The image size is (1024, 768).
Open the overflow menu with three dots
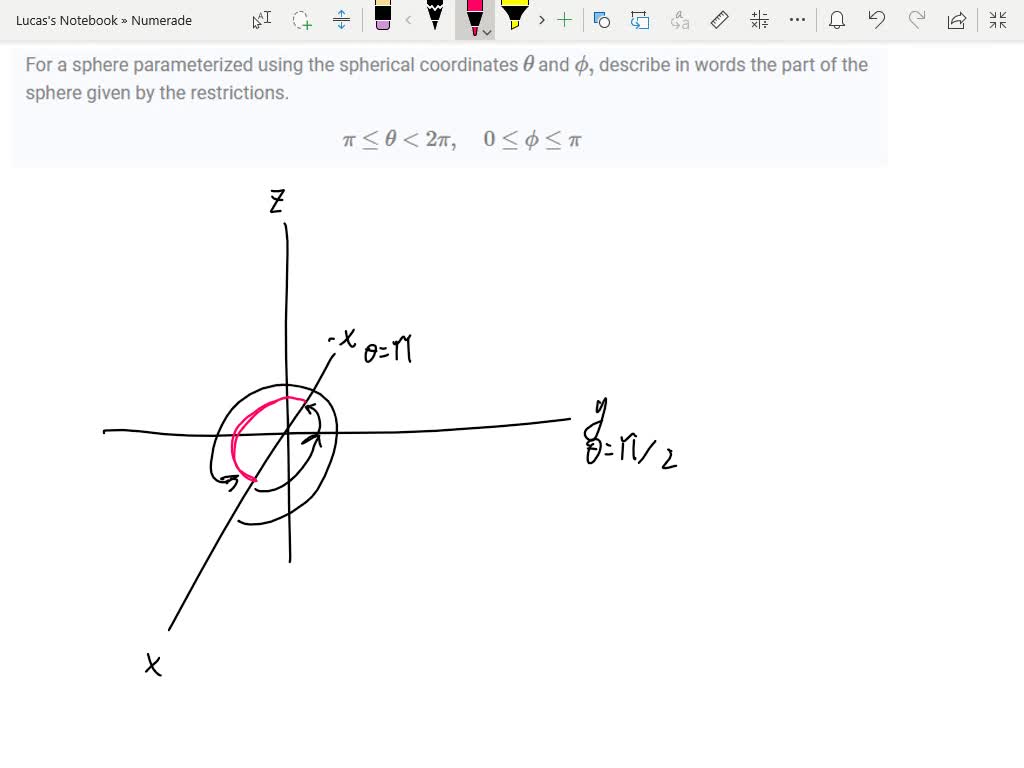click(x=797, y=20)
